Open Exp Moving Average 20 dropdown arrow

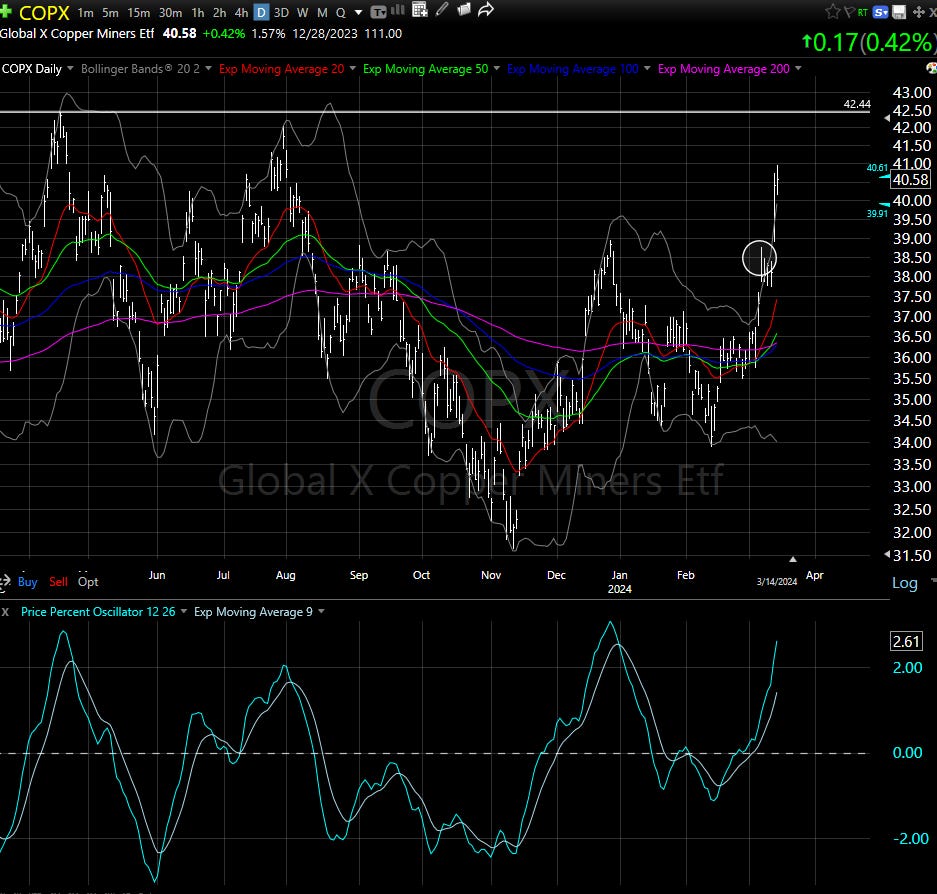tap(353, 68)
